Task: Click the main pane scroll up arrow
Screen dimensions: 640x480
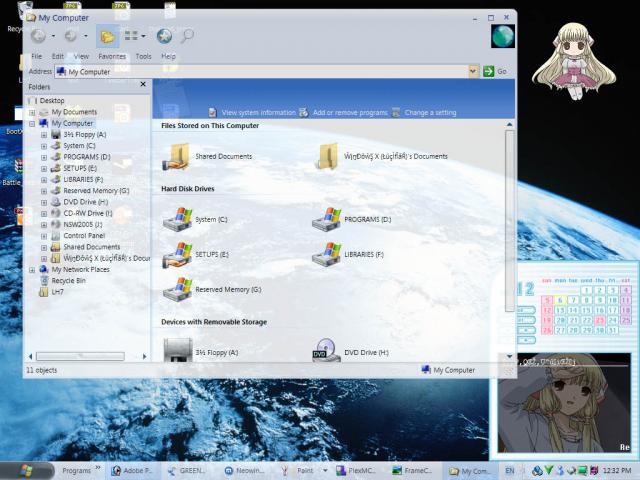Action: tap(509, 124)
